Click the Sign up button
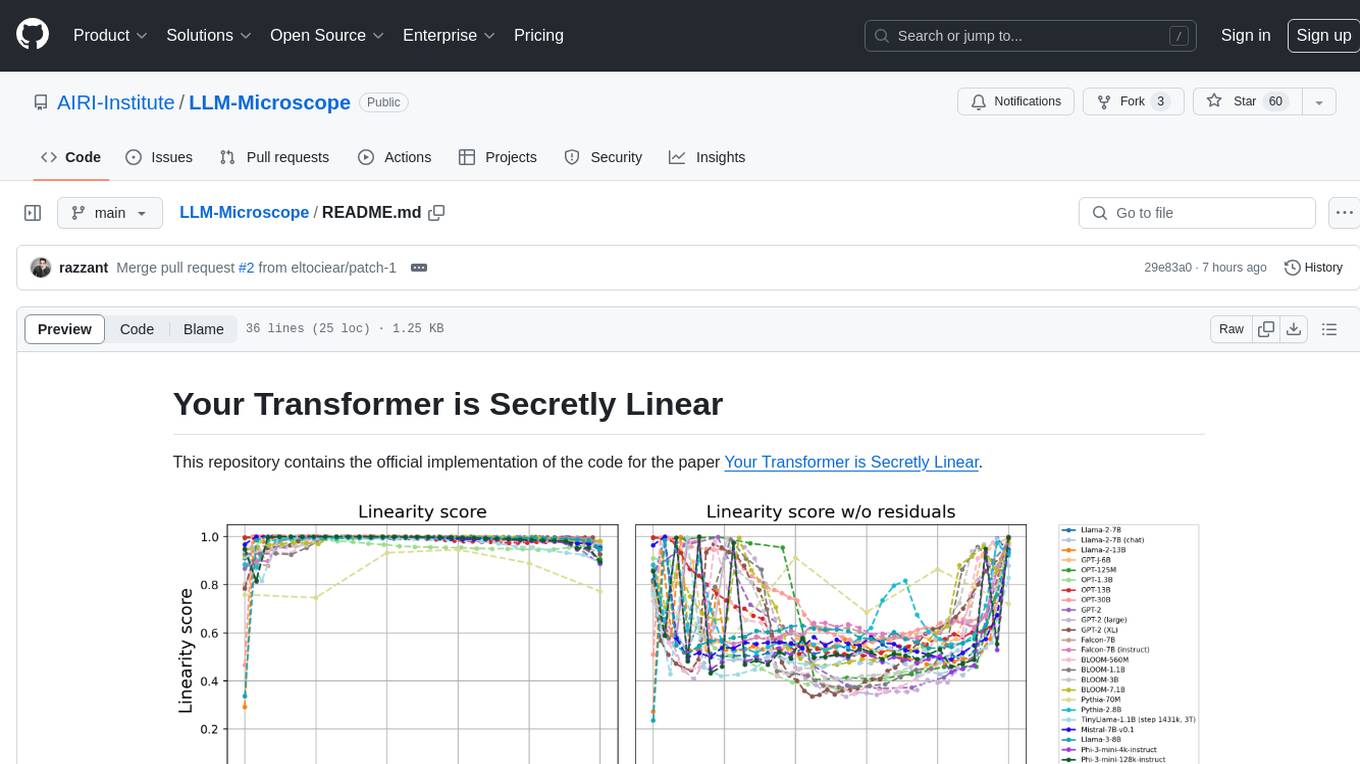Screen dimensions: 1360x764 point(1323,35)
